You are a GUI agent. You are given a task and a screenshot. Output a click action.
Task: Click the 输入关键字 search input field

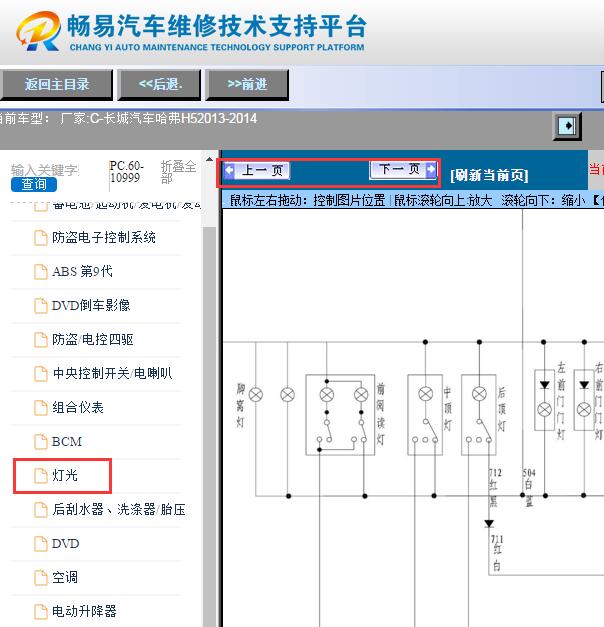coord(45,170)
